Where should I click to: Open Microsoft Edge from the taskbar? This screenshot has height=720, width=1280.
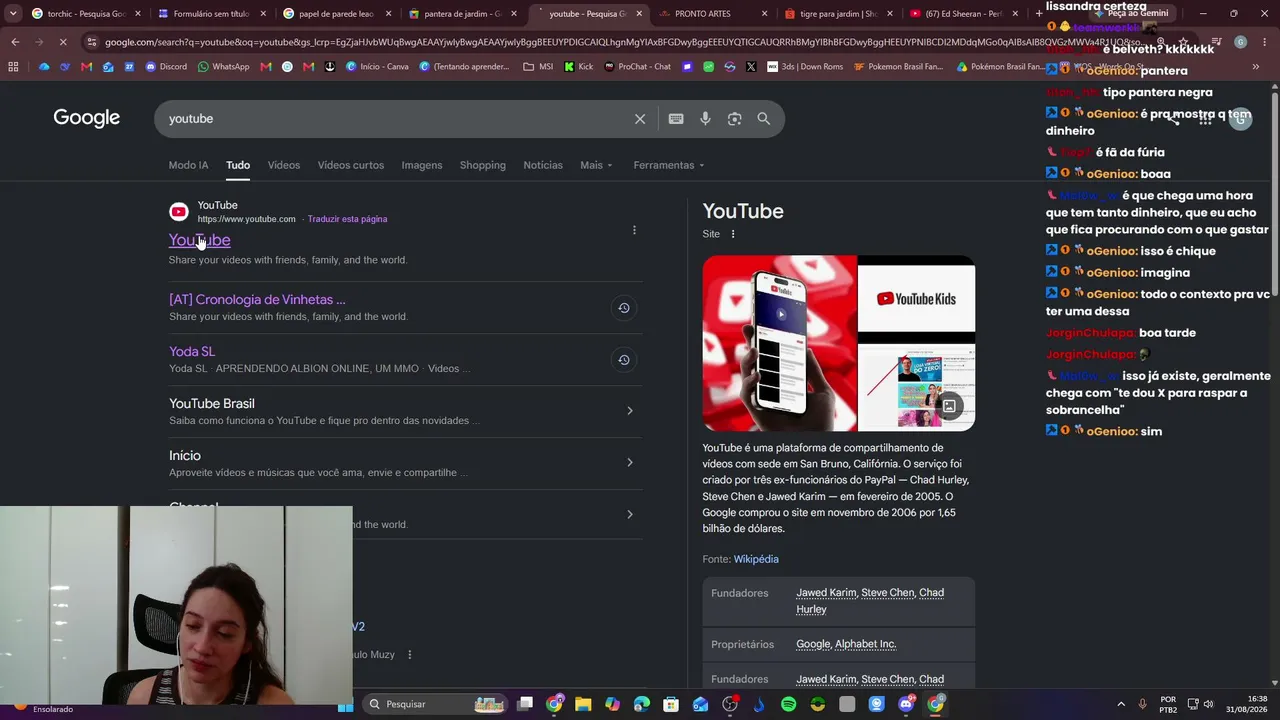(642, 704)
